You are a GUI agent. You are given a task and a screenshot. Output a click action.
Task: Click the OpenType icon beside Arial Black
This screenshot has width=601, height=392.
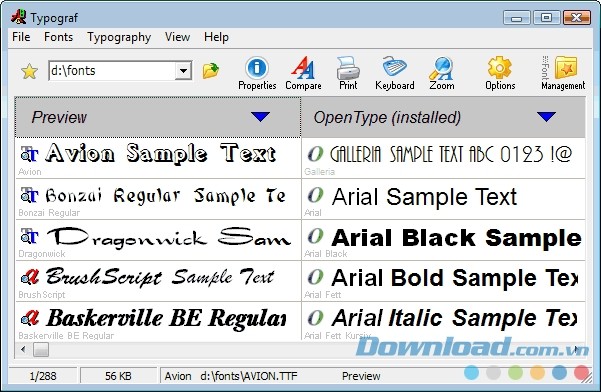315,236
